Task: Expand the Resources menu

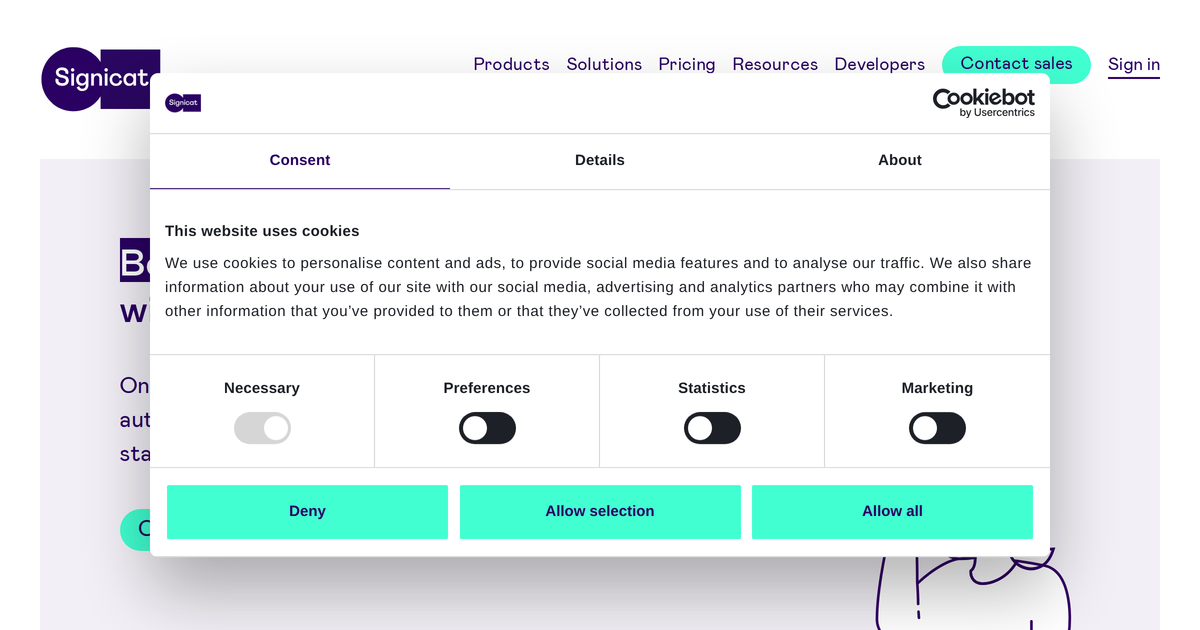Action: 775,64
